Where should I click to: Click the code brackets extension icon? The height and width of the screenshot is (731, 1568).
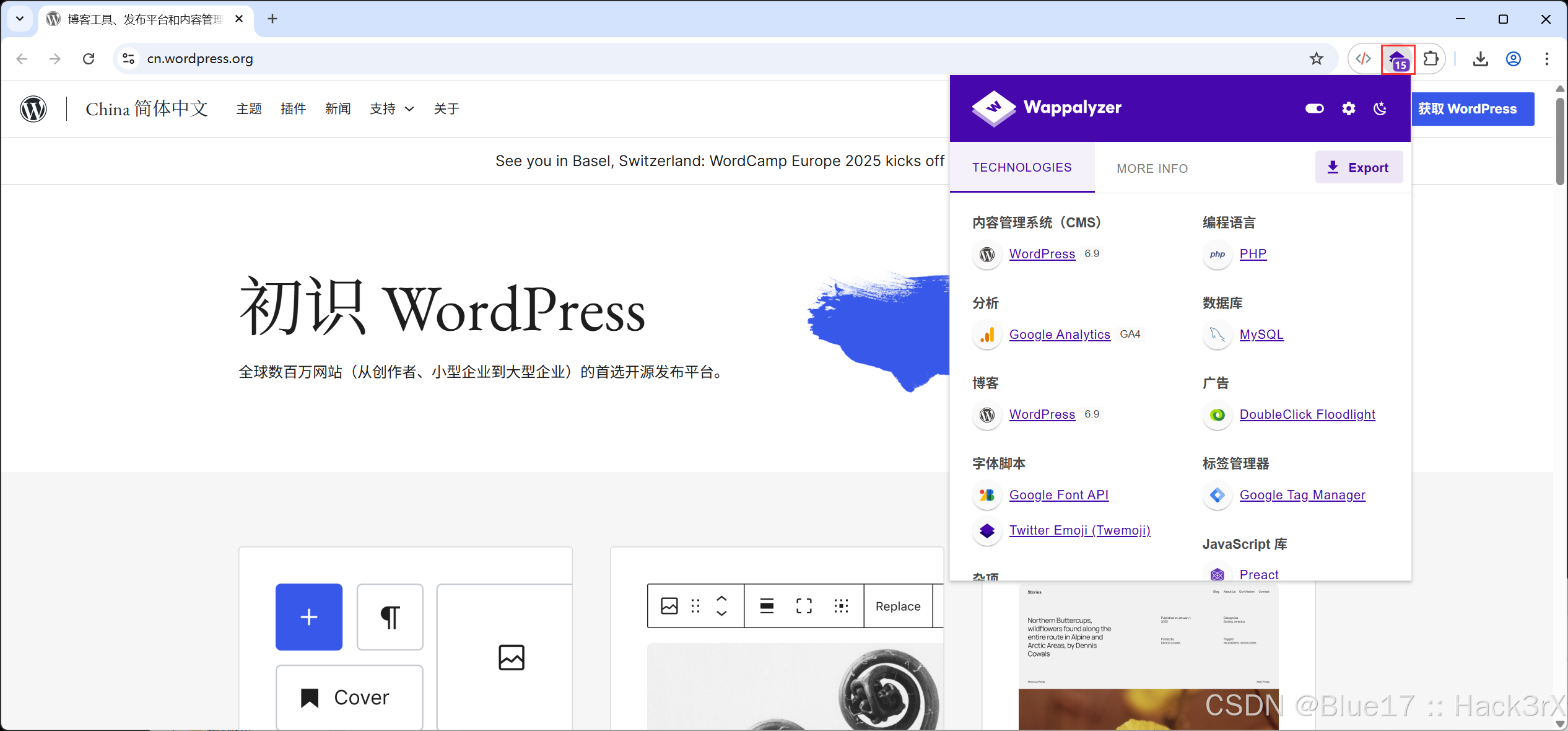pos(1363,59)
